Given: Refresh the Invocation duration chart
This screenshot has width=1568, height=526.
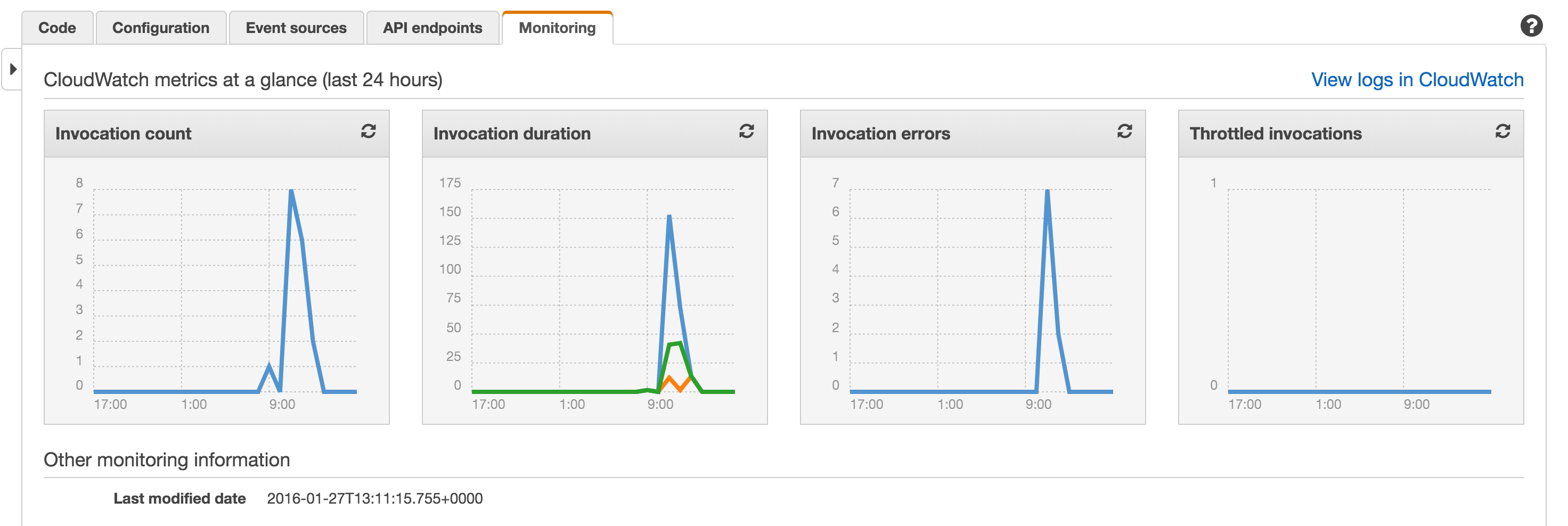Looking at the screenshot, I should point(747,131).
